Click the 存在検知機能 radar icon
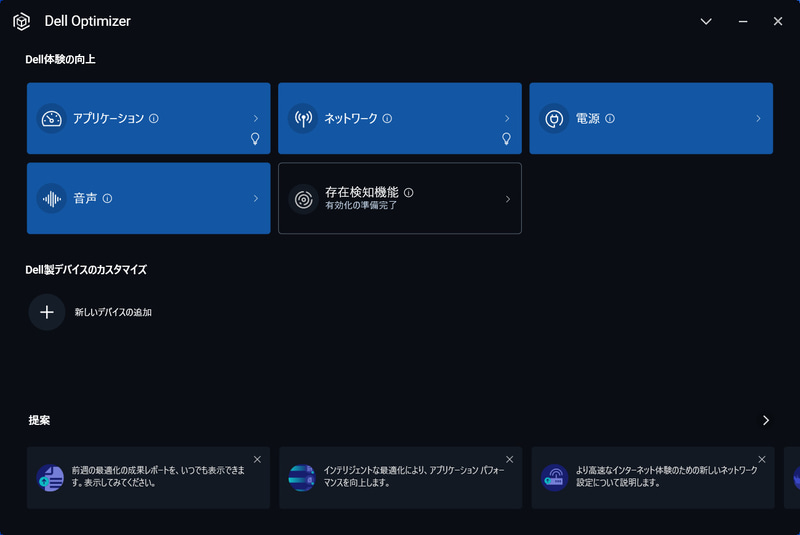 pos(304,199)
